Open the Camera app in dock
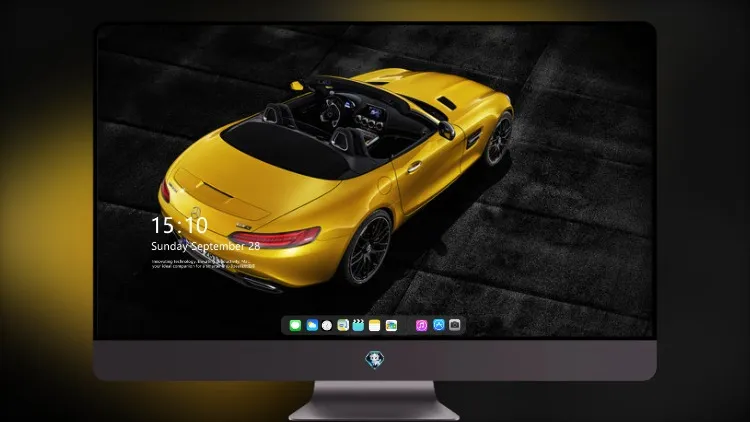 (x=455, y=325)
